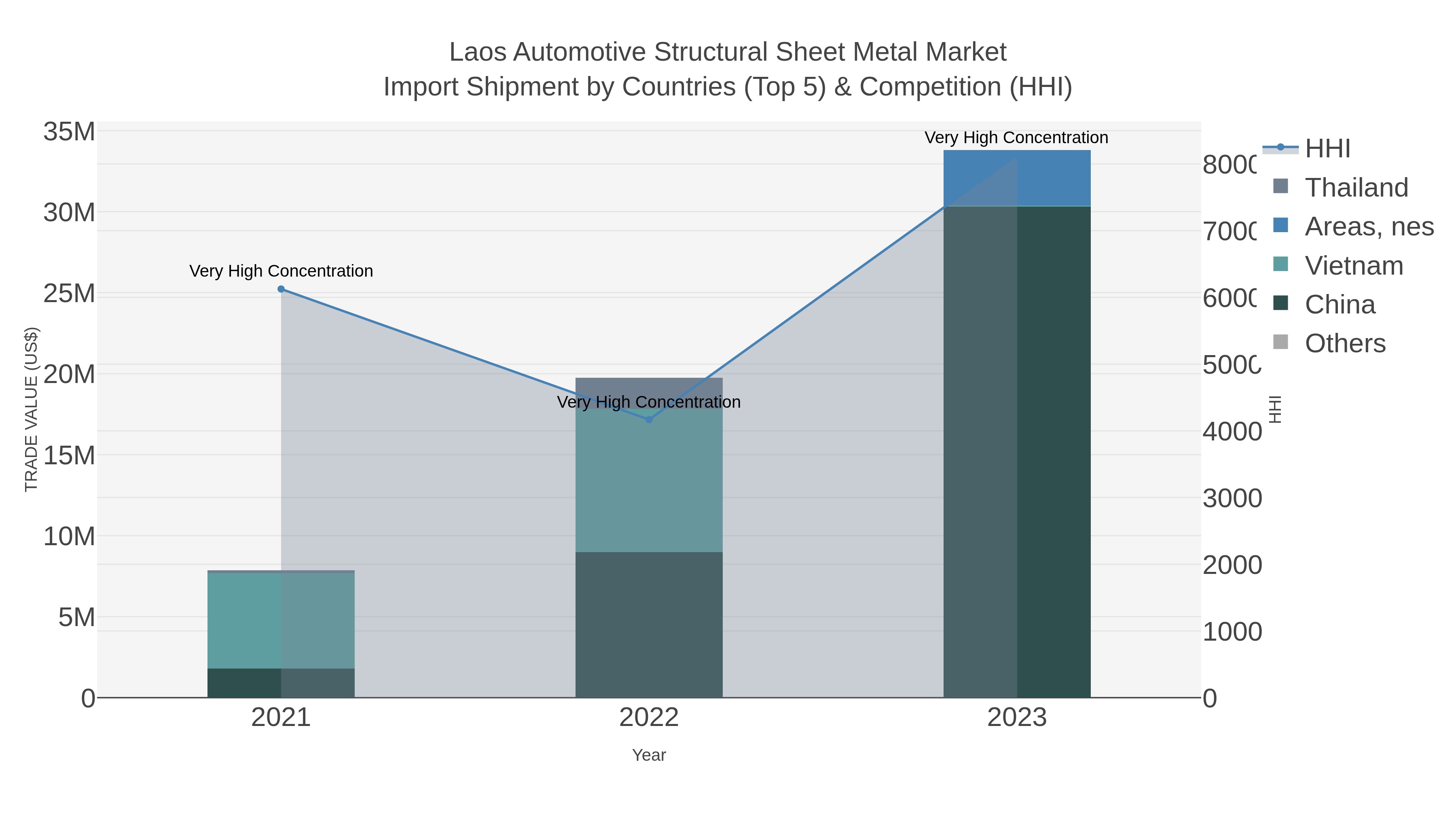Toggle the Areas, nes legend entry
This screenshot has width=1456, height=819.
pyautogui.click(x=1353, y=226)
